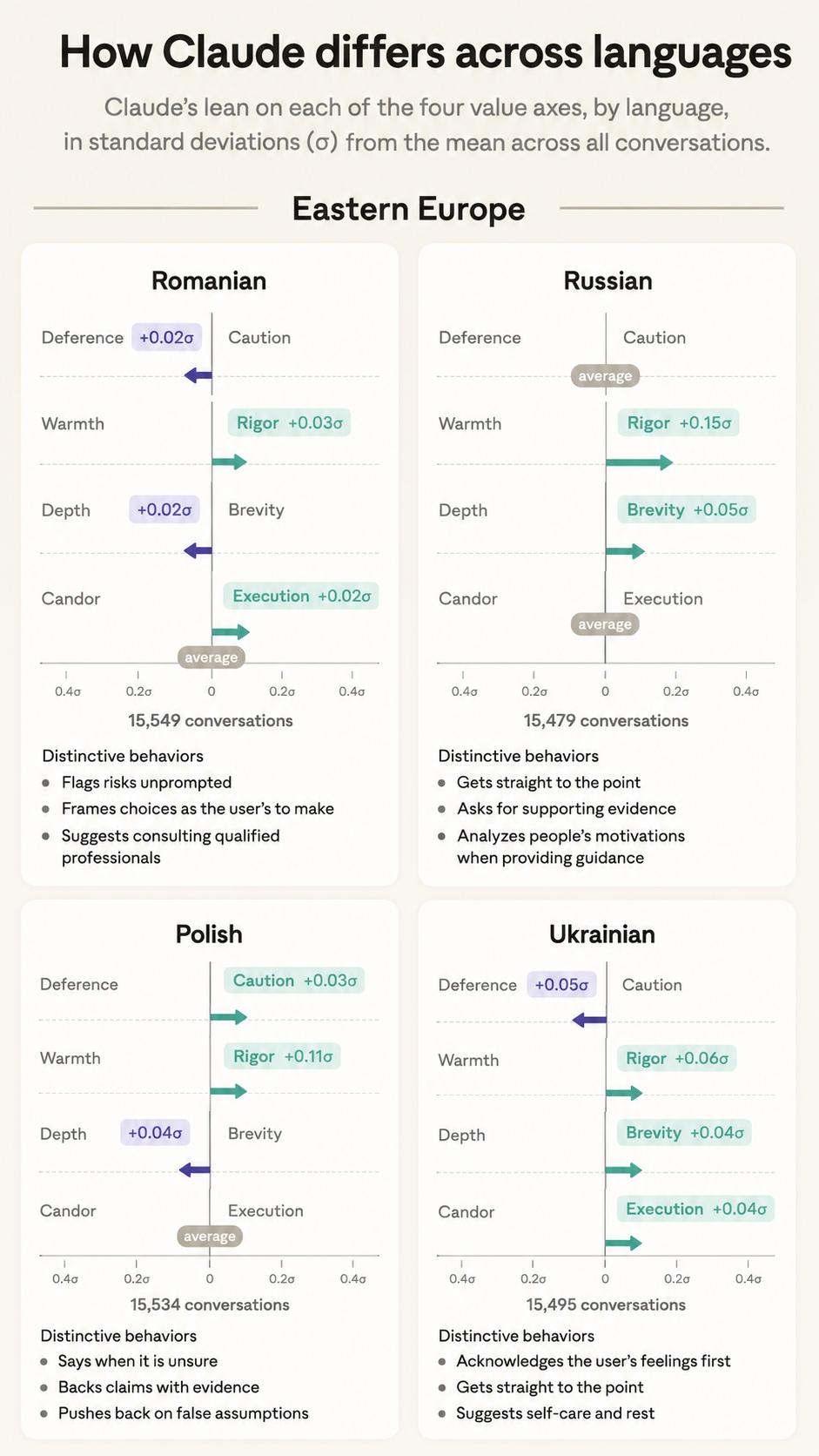Click the teal arrow under Polish Rigor

pos(229,1091)
